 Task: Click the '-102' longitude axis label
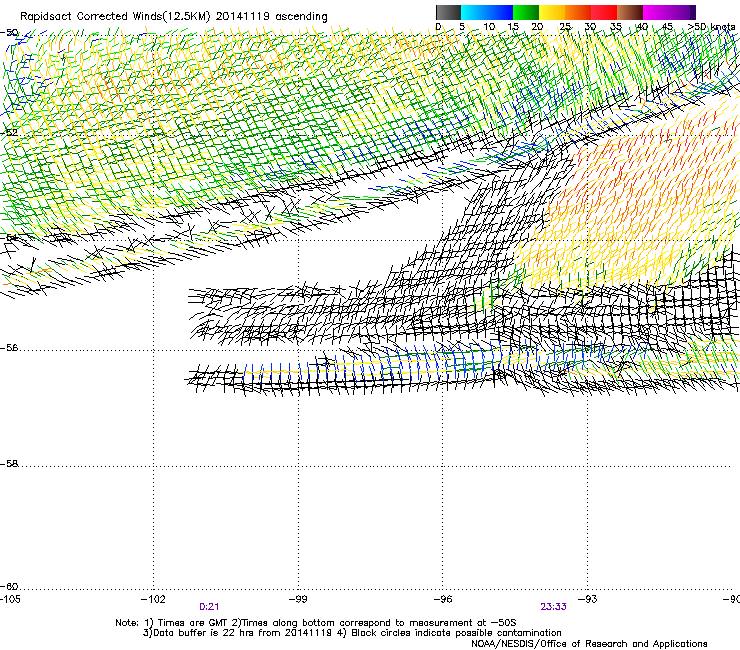[153, 599]
